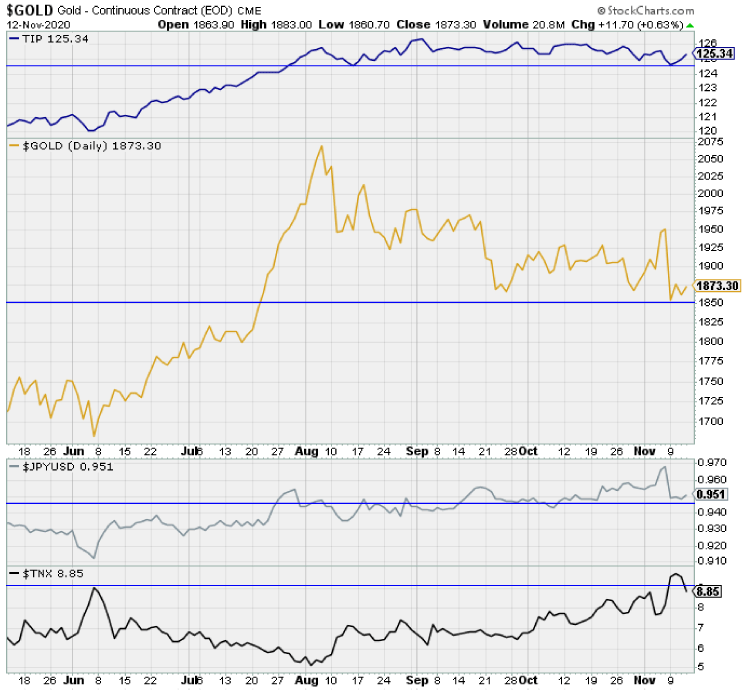Screen dimensions: 746x690
Task: Click the 1700 value on the gold price axis
Action: coord(710,422)
